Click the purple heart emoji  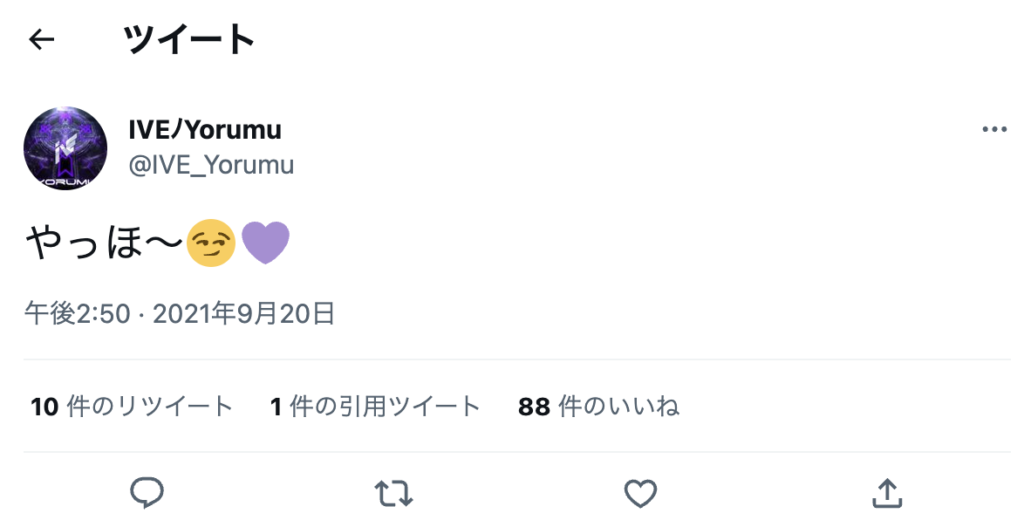[265, 243]
